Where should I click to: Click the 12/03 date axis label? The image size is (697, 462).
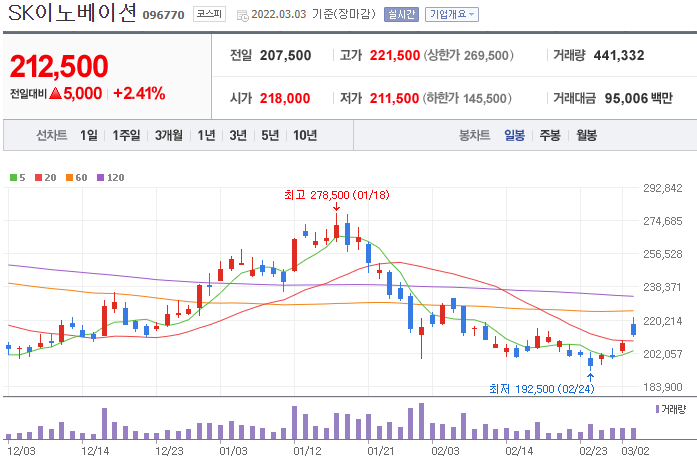pos(21,451)
